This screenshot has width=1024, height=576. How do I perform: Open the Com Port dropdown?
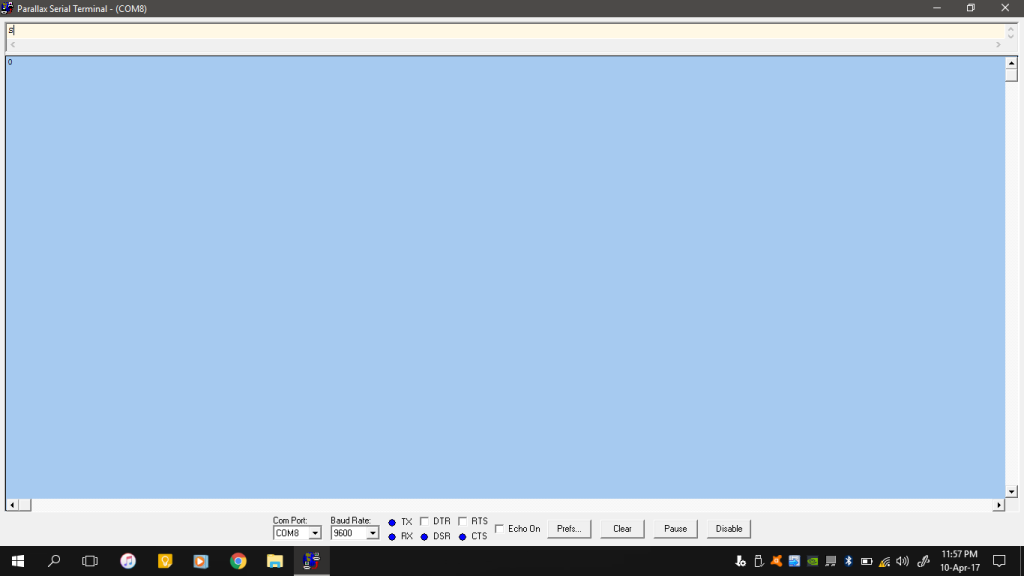[x=316, y=532]
